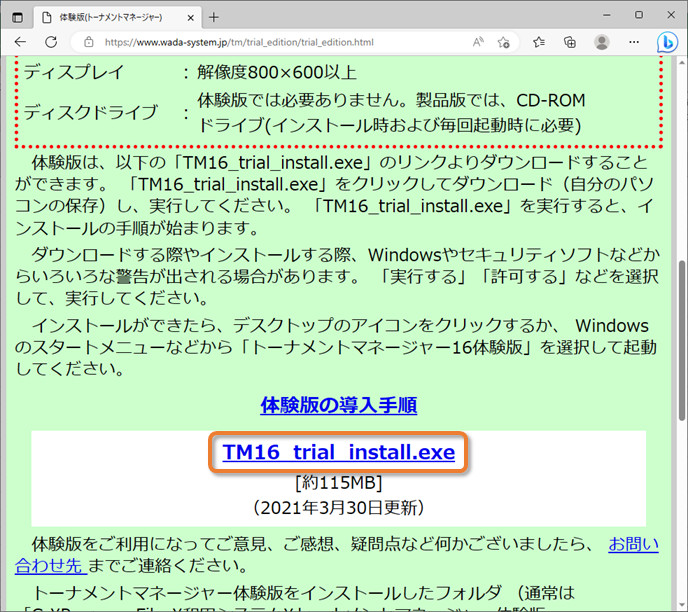The width and height of the screenshot is (688, 612).
Task: Click the browser back arrow
Action: pyautogui.click(x=21, y=42)
